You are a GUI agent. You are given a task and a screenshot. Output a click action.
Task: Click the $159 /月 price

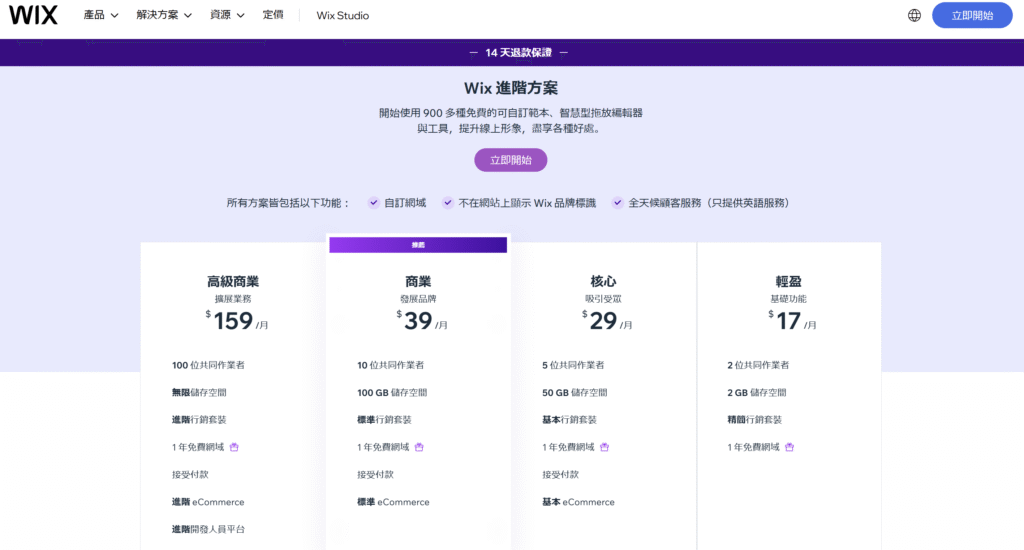point(236,321)
